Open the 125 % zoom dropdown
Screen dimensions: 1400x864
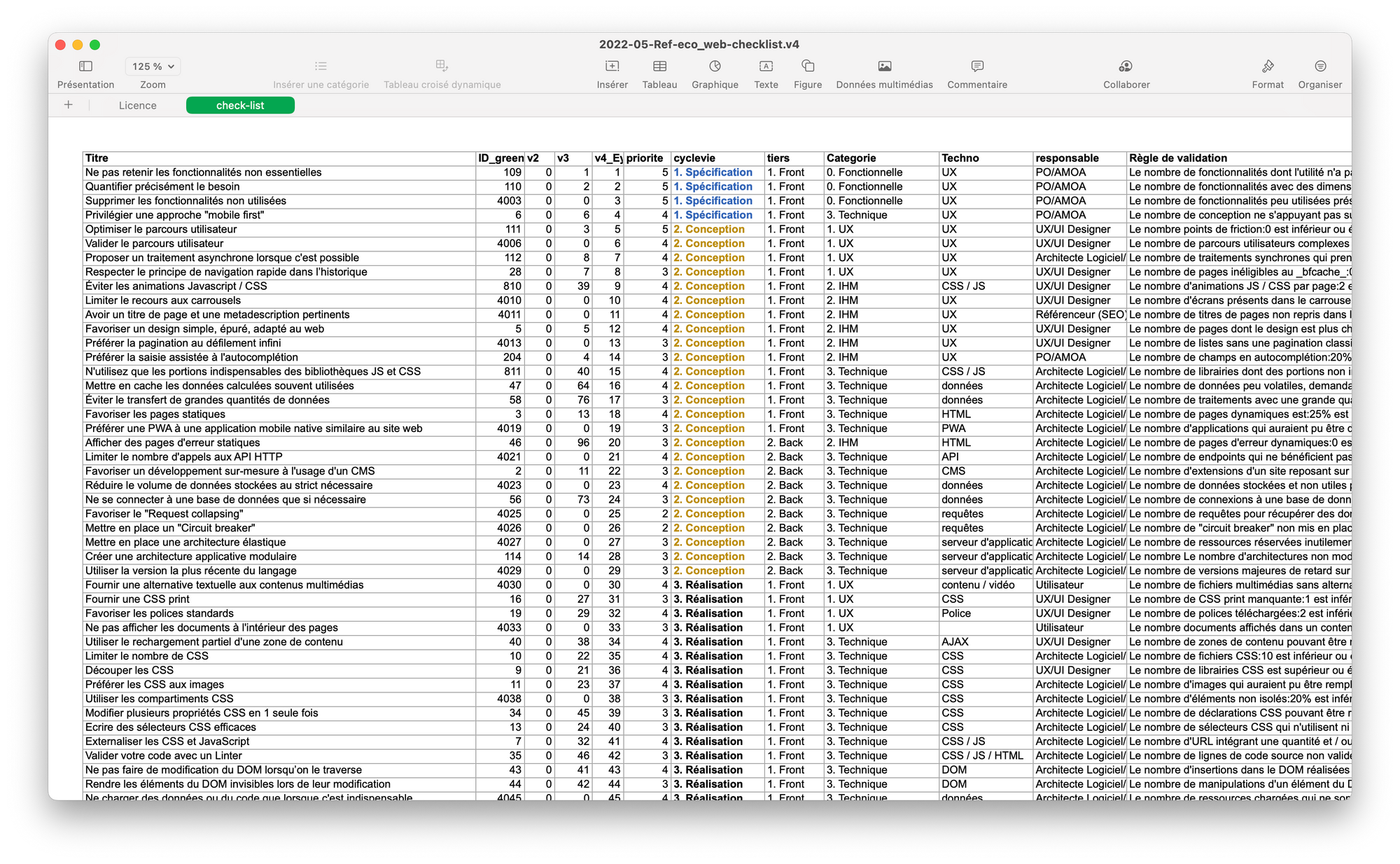click(153, 67)
